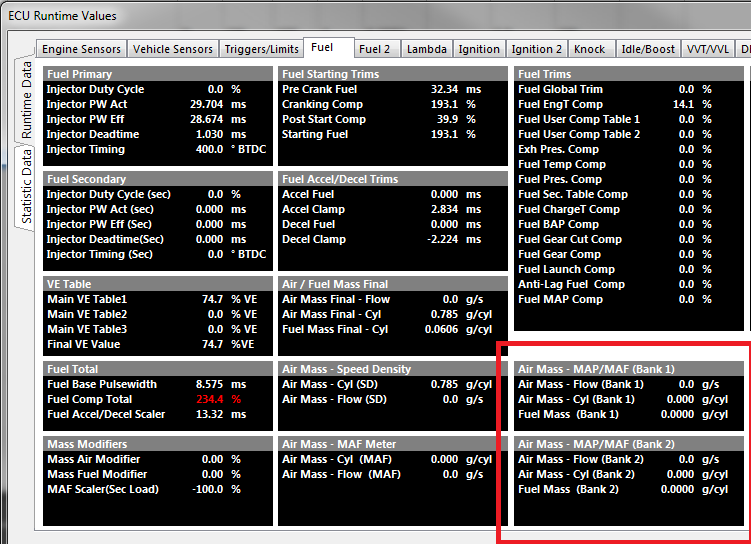The height and width of the screenshot is (544, 751).
Task: Click Air Mass Final - Flow row
Action: 393,299
